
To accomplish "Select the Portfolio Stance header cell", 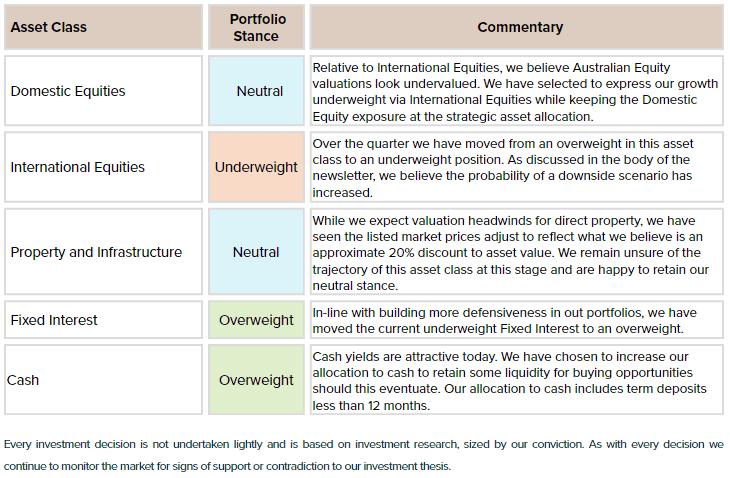I will click(256, 27).
